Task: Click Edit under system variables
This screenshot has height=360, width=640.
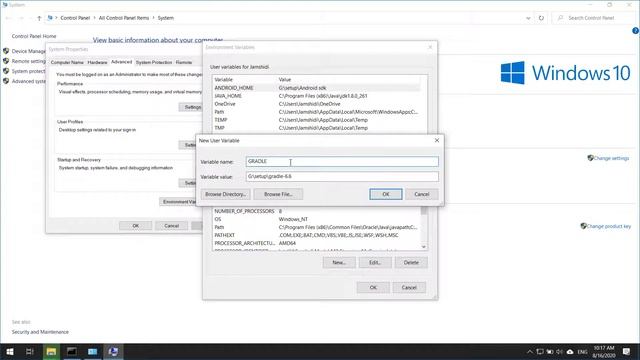Action: pyautogui.click(x=375, y=262)
